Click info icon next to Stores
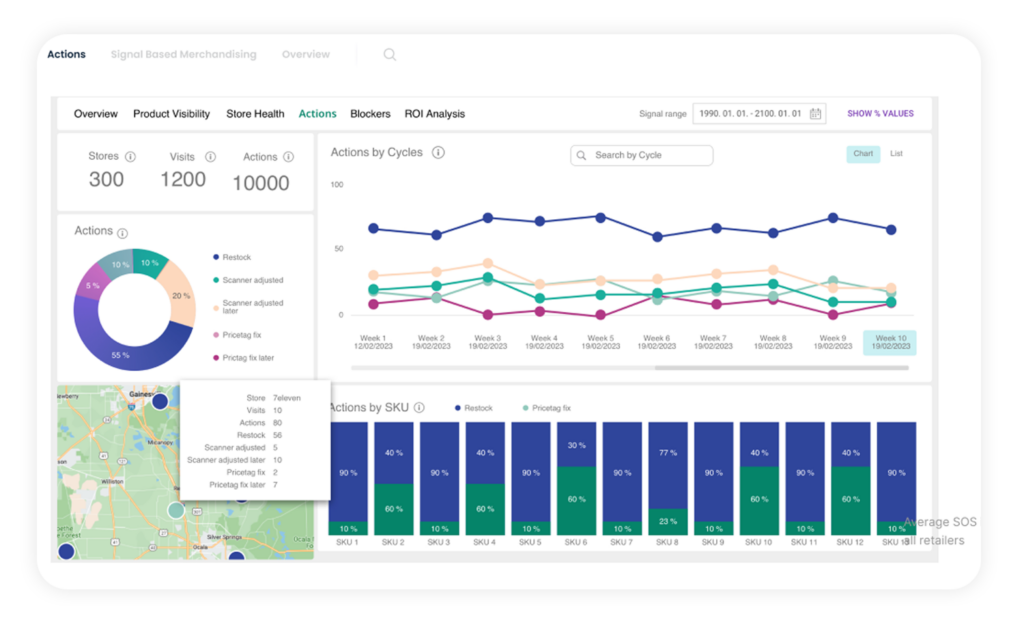This screenshot has height=627, width=1024. 131,157
